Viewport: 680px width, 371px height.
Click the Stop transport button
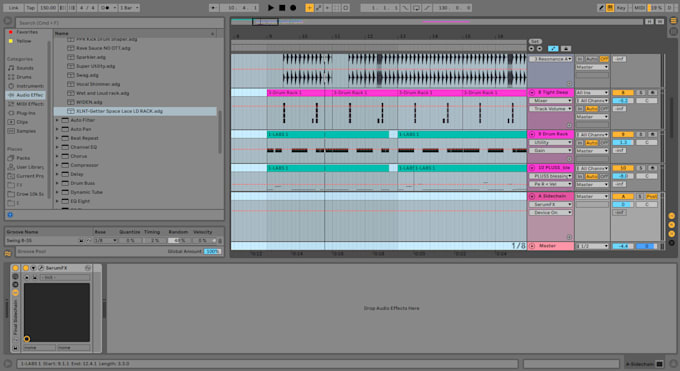(x=282, y=8)
